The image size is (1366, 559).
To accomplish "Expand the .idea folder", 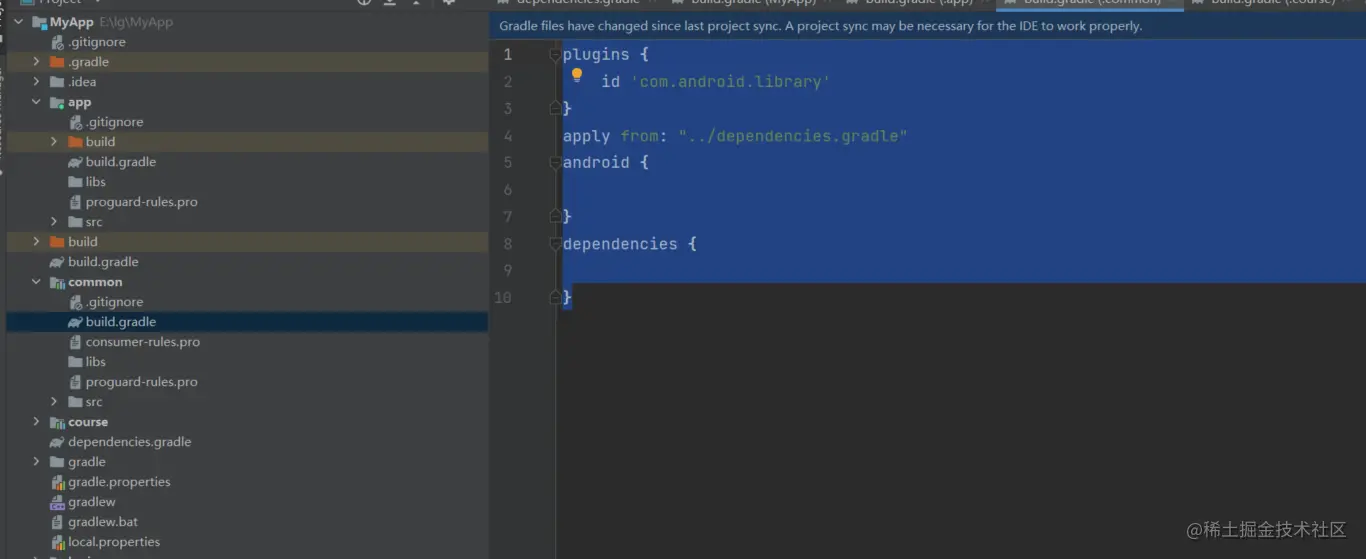I will [37, 82].
